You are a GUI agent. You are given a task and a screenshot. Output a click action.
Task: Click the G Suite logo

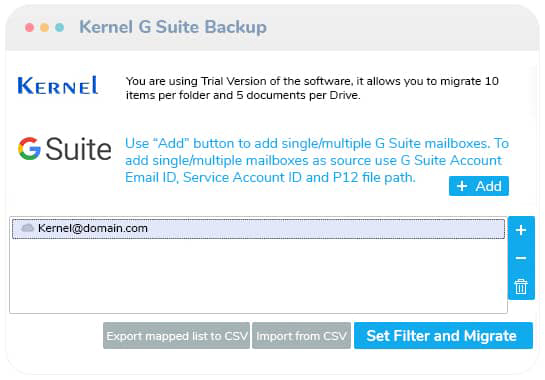point(65,149)
